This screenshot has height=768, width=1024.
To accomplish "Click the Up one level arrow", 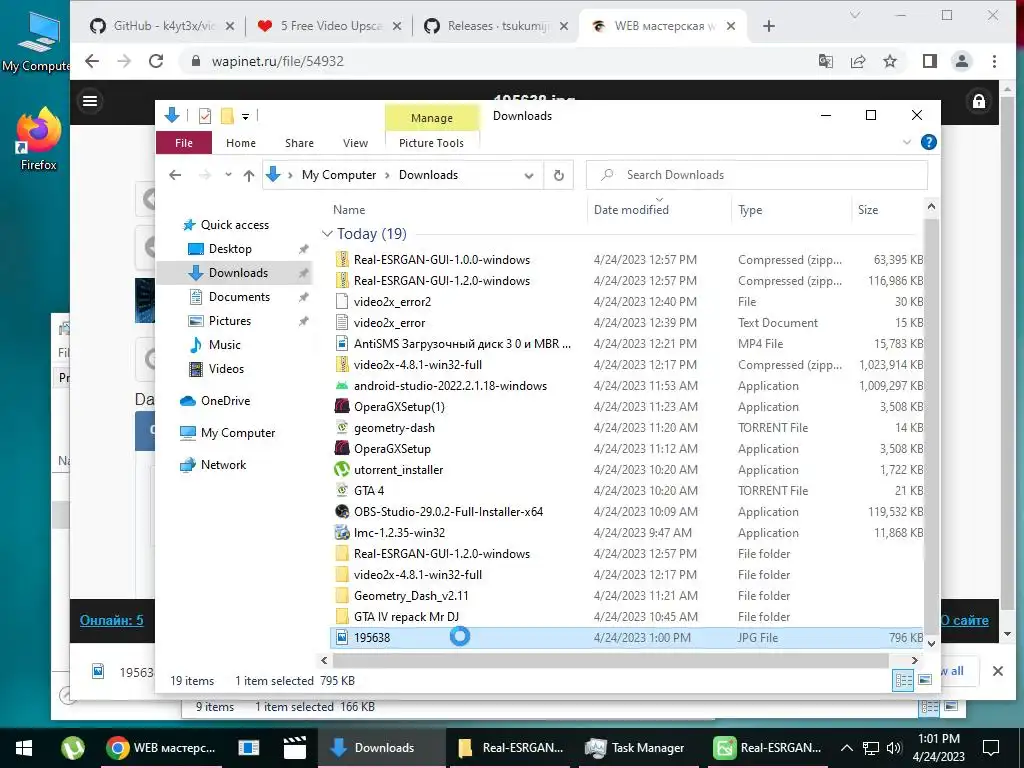I will 249,175.
